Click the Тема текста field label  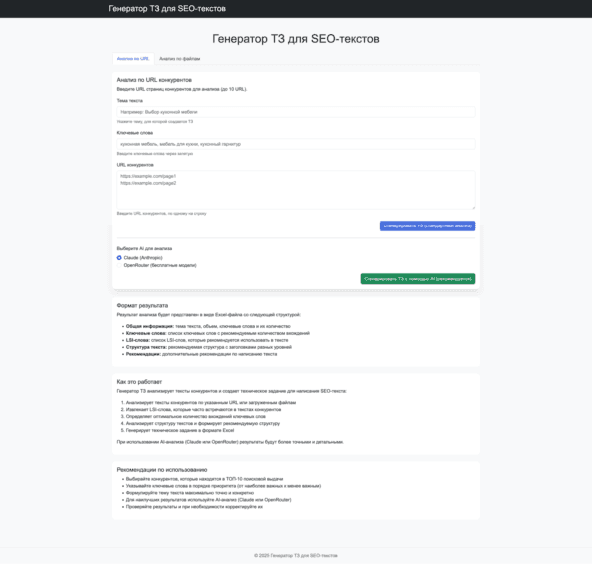130,101
